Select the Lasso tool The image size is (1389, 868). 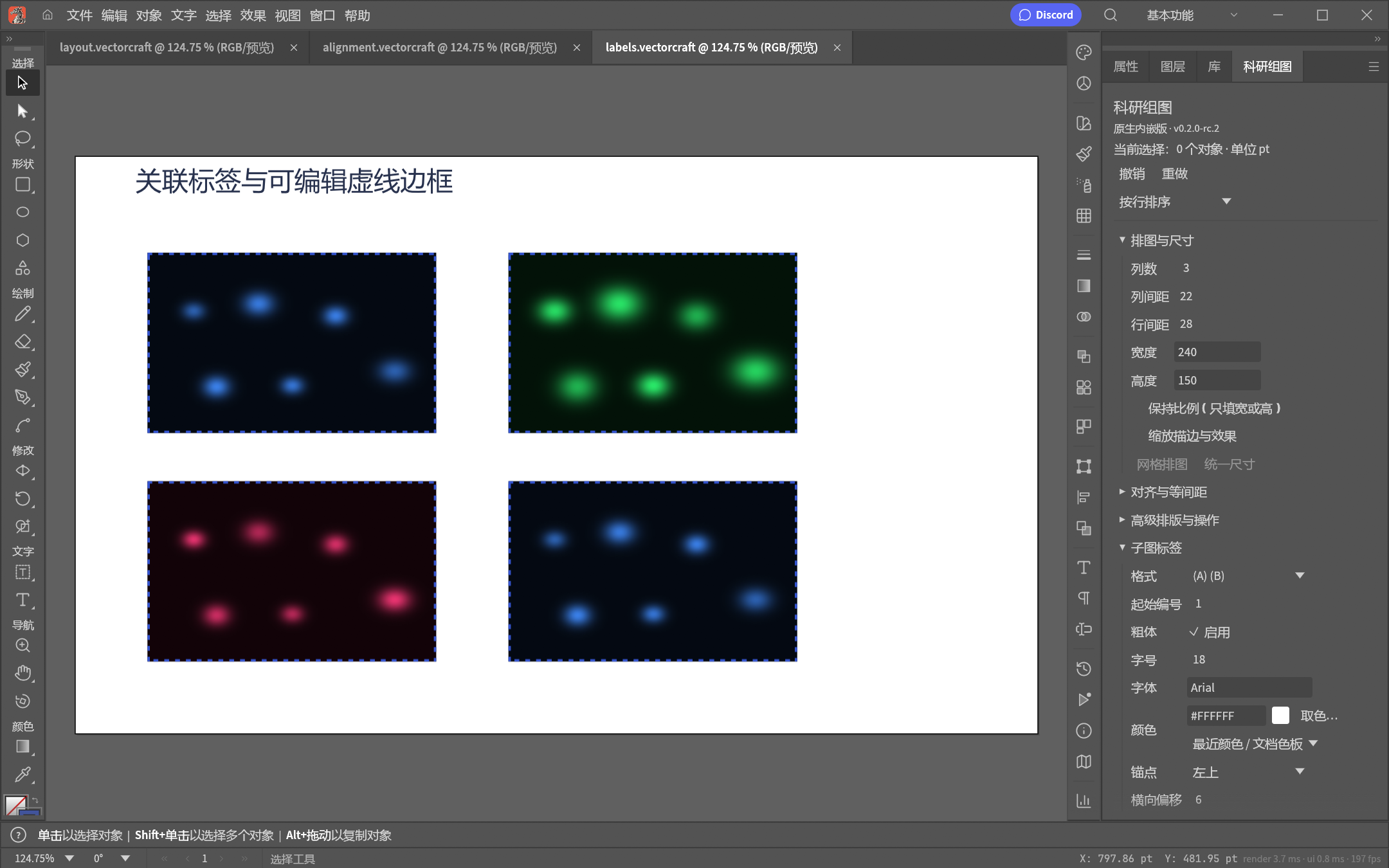pyautogui.click(x=23, y=138)
